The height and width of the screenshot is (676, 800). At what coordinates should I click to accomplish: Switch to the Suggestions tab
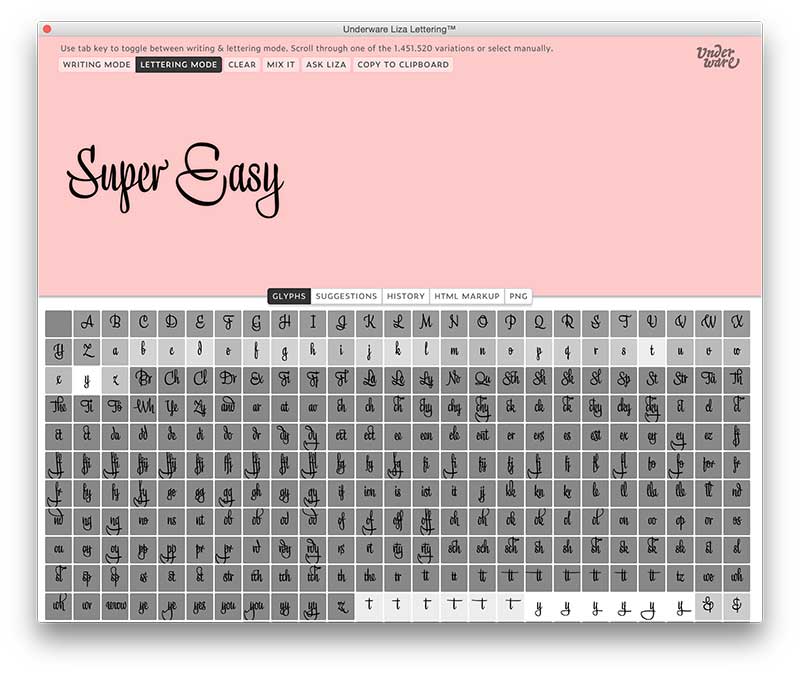346,296
